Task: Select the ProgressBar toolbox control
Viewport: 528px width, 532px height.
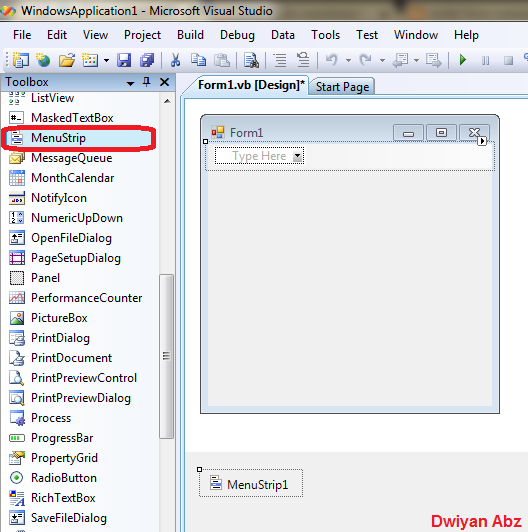Action: click(80, 438)
